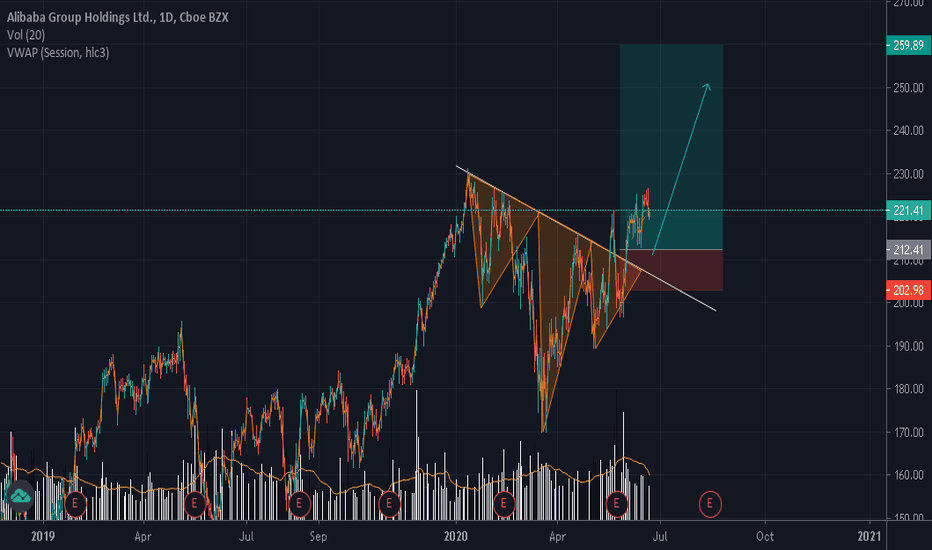Click the 250.00 price axis label
This screenshot has width=932, height=550.
908,88
